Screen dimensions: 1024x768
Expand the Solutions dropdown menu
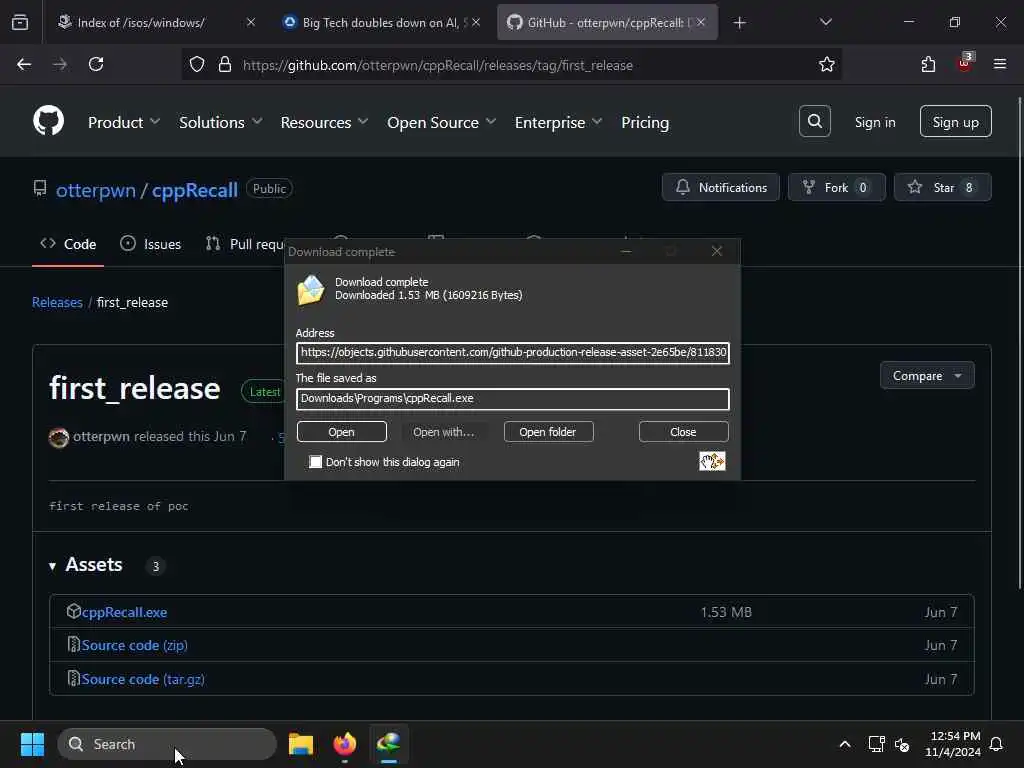221,122
